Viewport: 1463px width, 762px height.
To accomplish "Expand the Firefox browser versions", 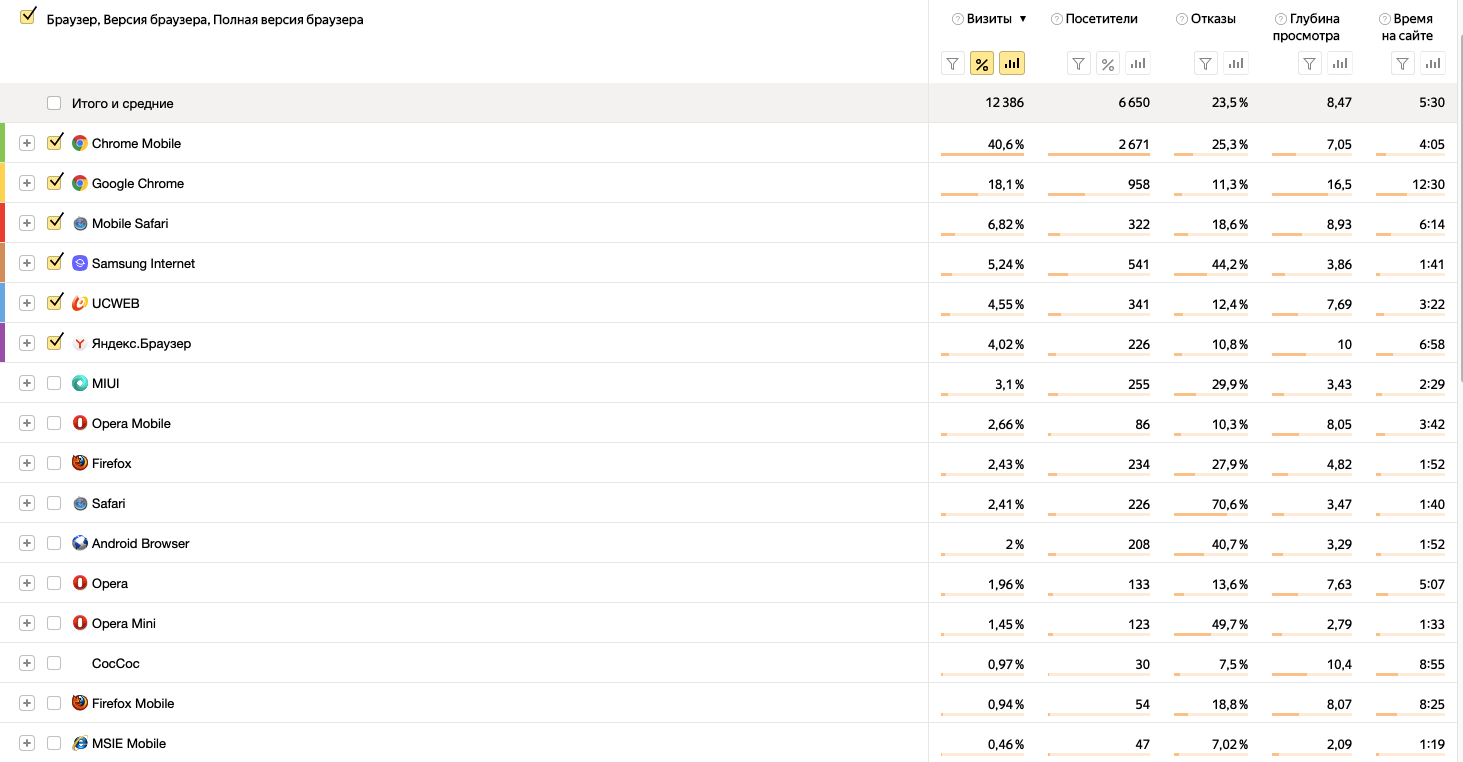I will click(27, 463).
